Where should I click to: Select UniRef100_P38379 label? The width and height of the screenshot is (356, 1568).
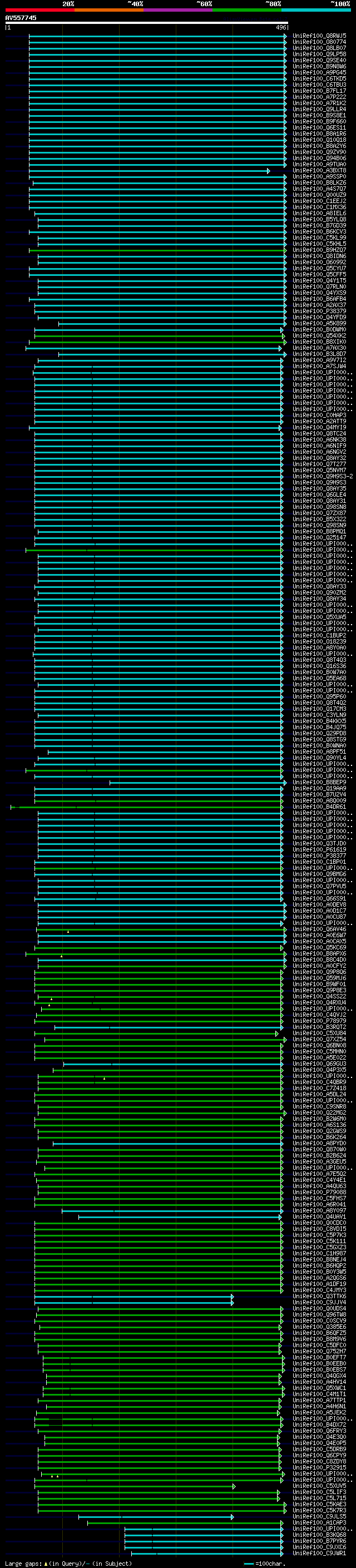[319, 311]
